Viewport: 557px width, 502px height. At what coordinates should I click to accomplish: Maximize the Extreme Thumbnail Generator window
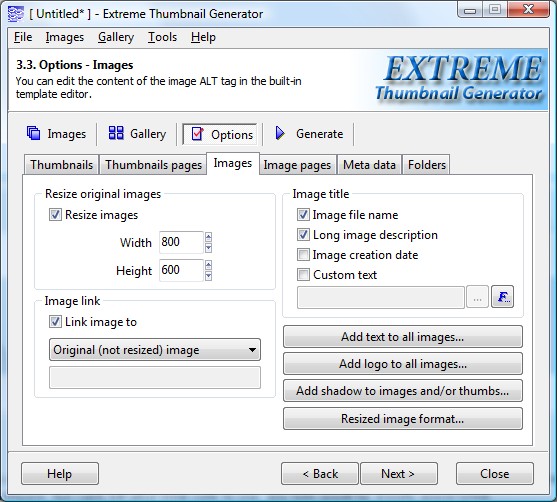[495, 10]
